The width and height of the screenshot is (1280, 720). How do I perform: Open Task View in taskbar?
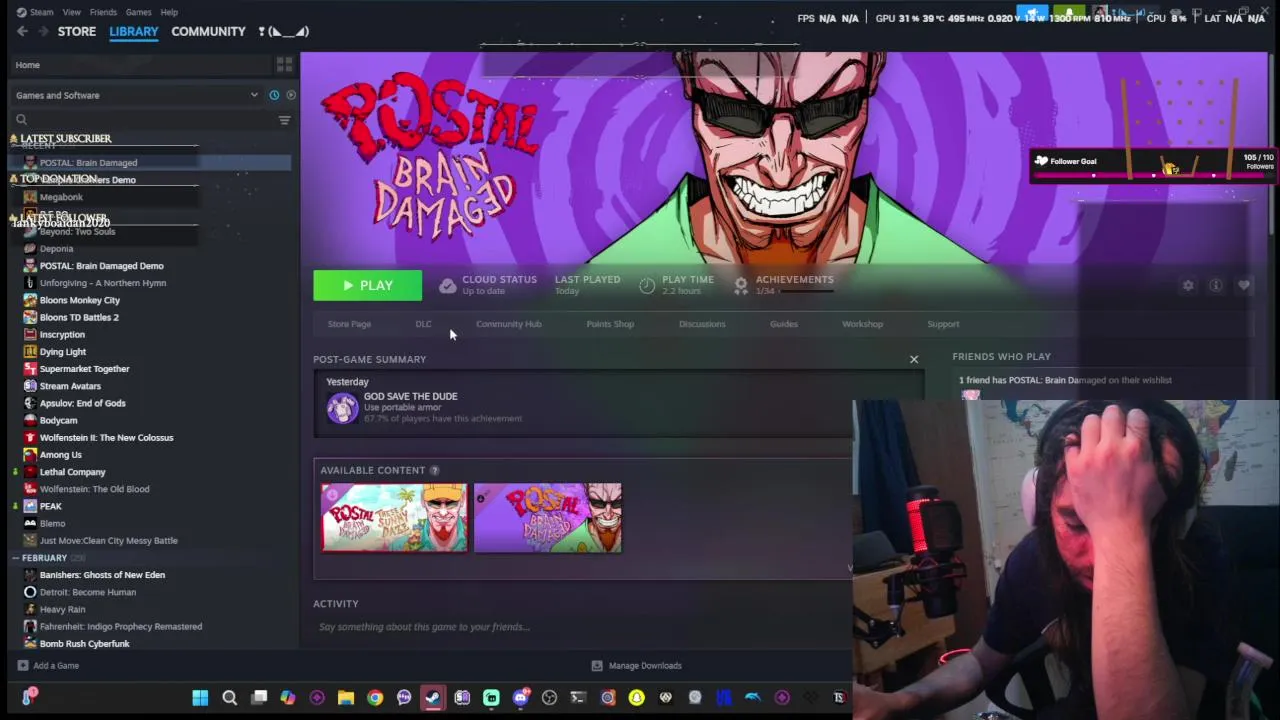tap(259, 698)
